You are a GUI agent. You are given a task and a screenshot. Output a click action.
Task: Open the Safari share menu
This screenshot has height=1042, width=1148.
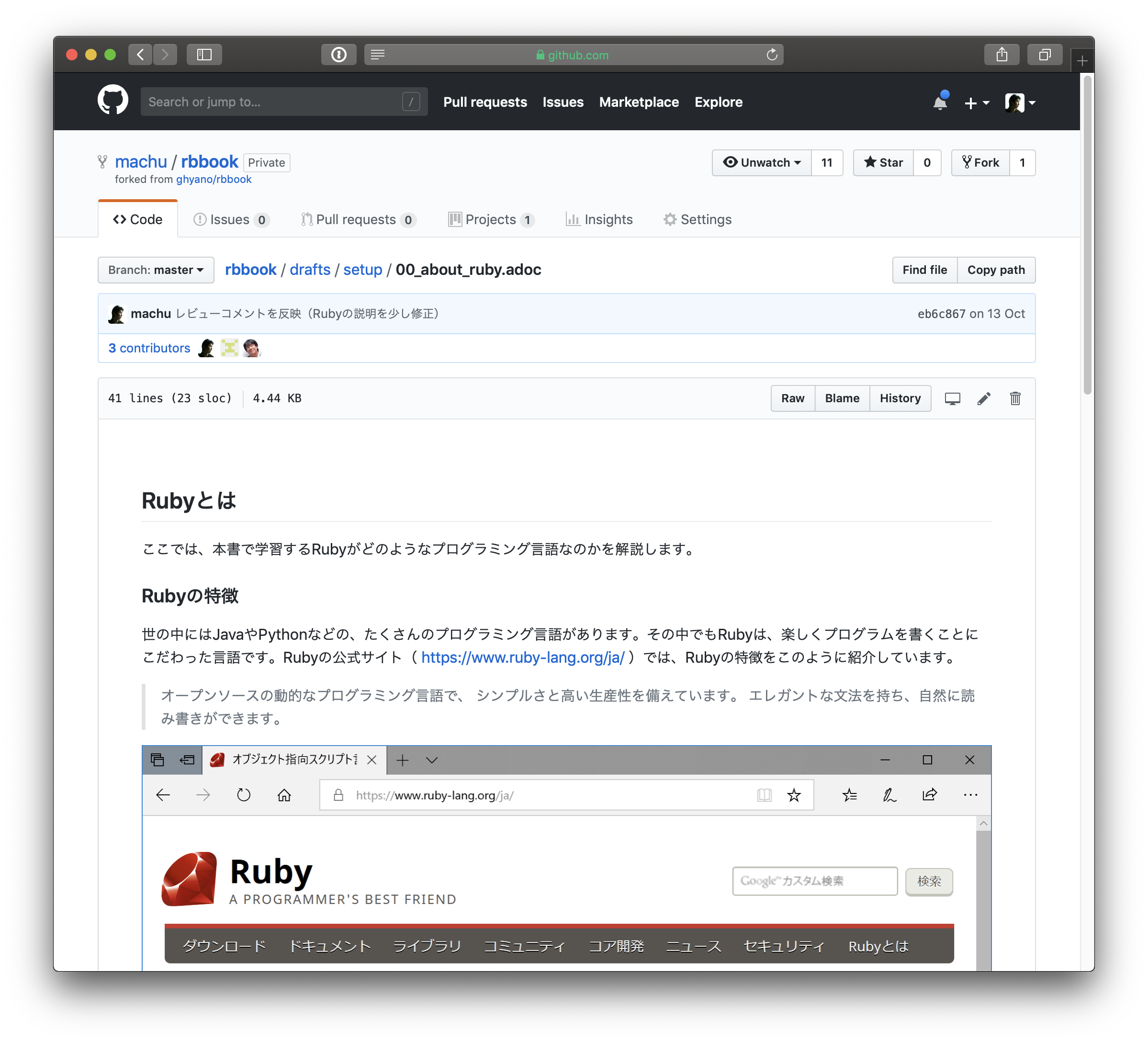(x=1002, y=55)
